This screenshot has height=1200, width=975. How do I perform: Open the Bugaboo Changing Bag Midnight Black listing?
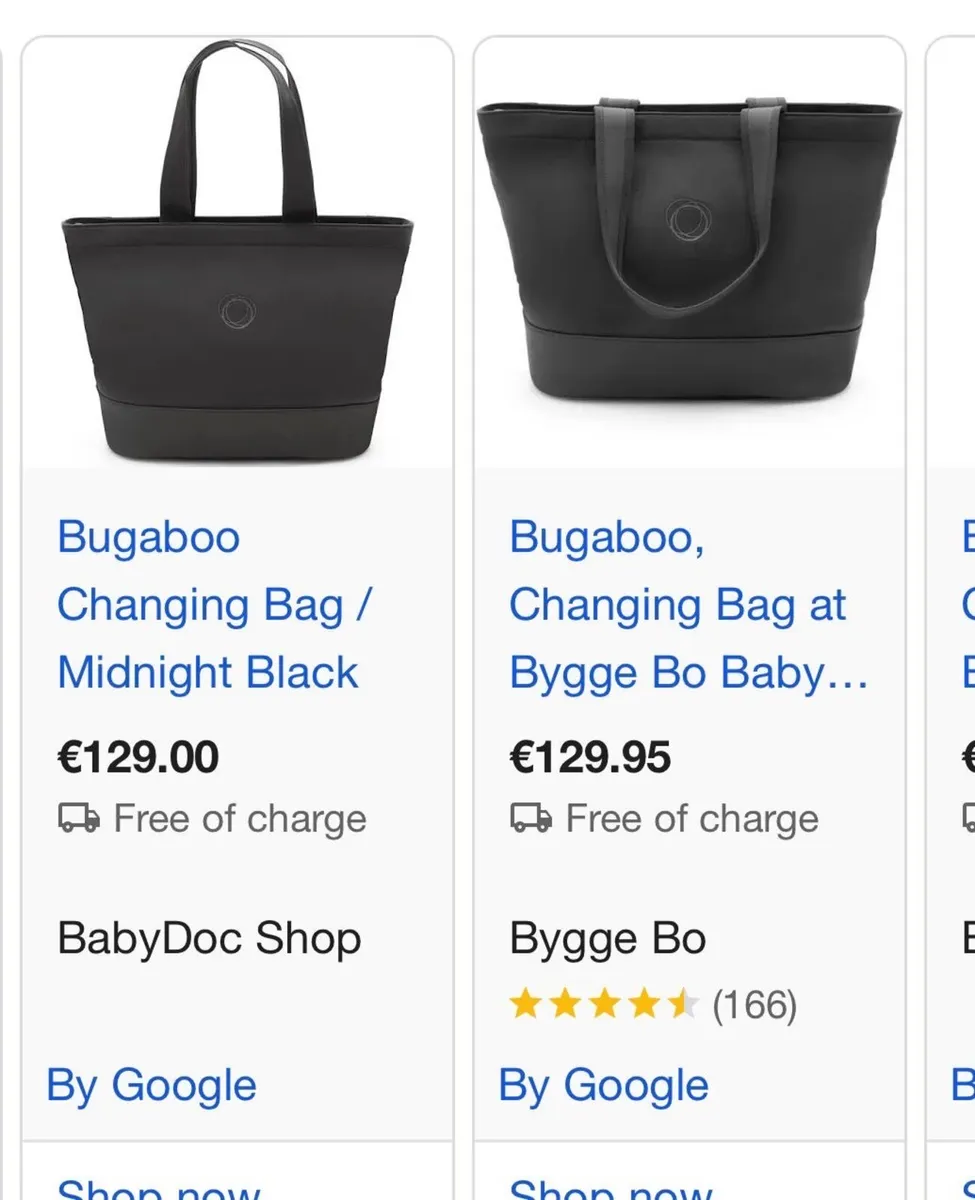pyautogui.click(x=214, y=604)
